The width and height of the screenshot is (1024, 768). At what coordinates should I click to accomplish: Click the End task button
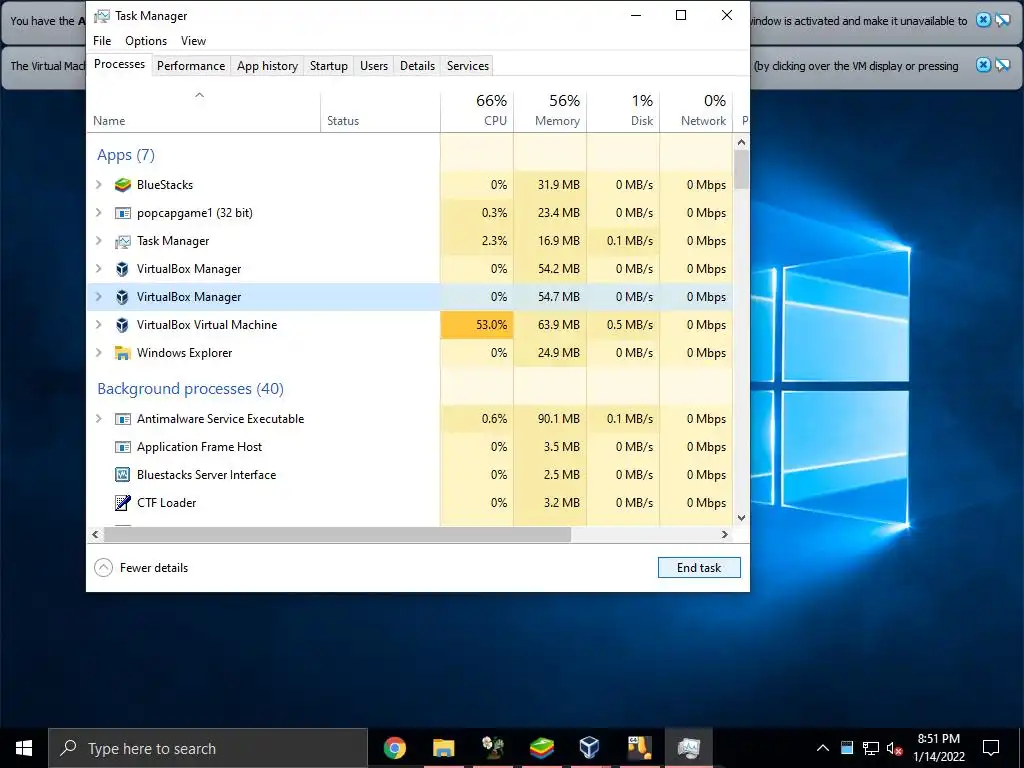click(699, 568)
